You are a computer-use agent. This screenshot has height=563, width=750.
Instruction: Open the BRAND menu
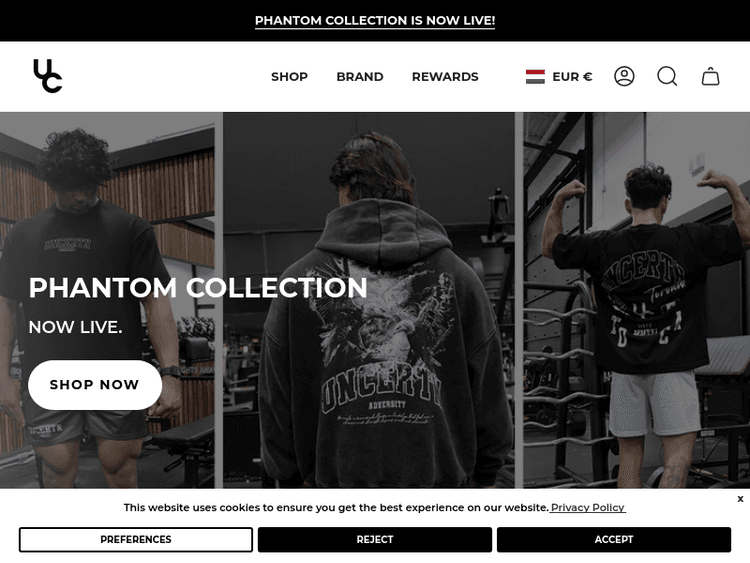pos(360,77)
